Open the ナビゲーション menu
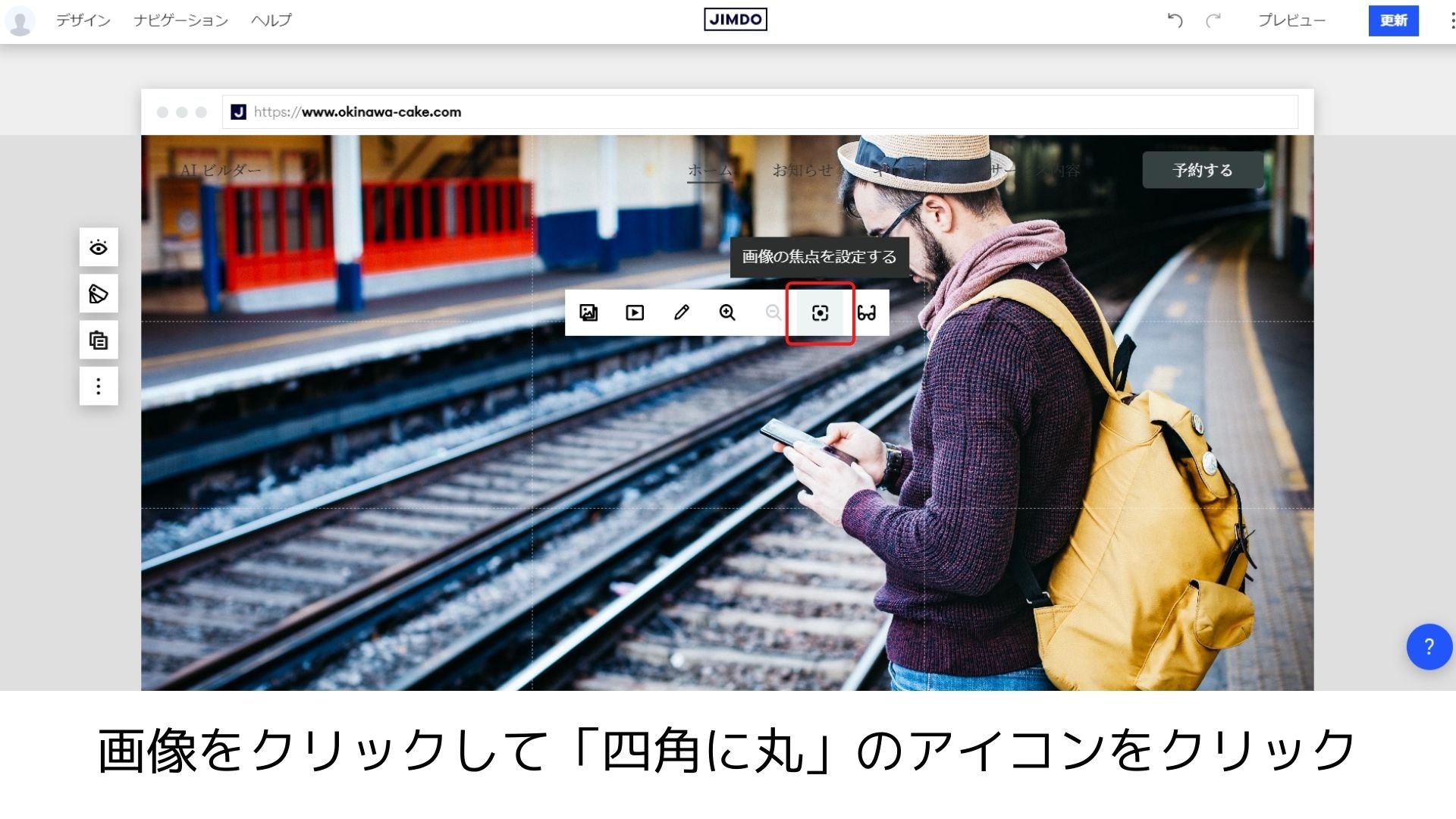Image resolution: width=1456 pixels, height=819 pixels. point(180,20)
